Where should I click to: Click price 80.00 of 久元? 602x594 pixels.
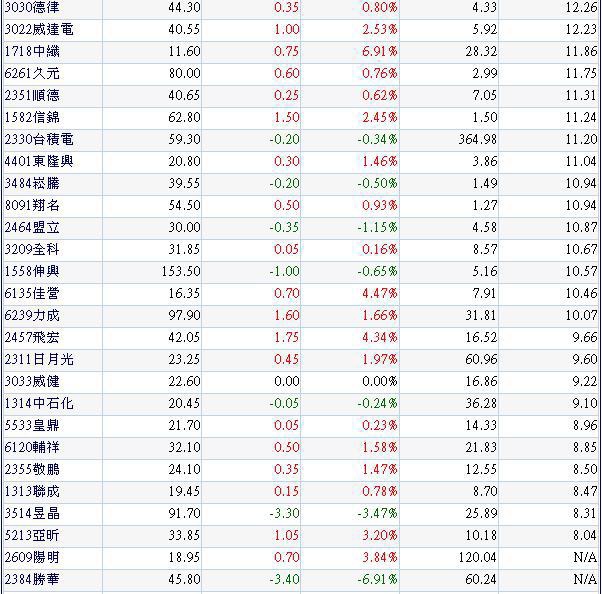pos(184,73)
